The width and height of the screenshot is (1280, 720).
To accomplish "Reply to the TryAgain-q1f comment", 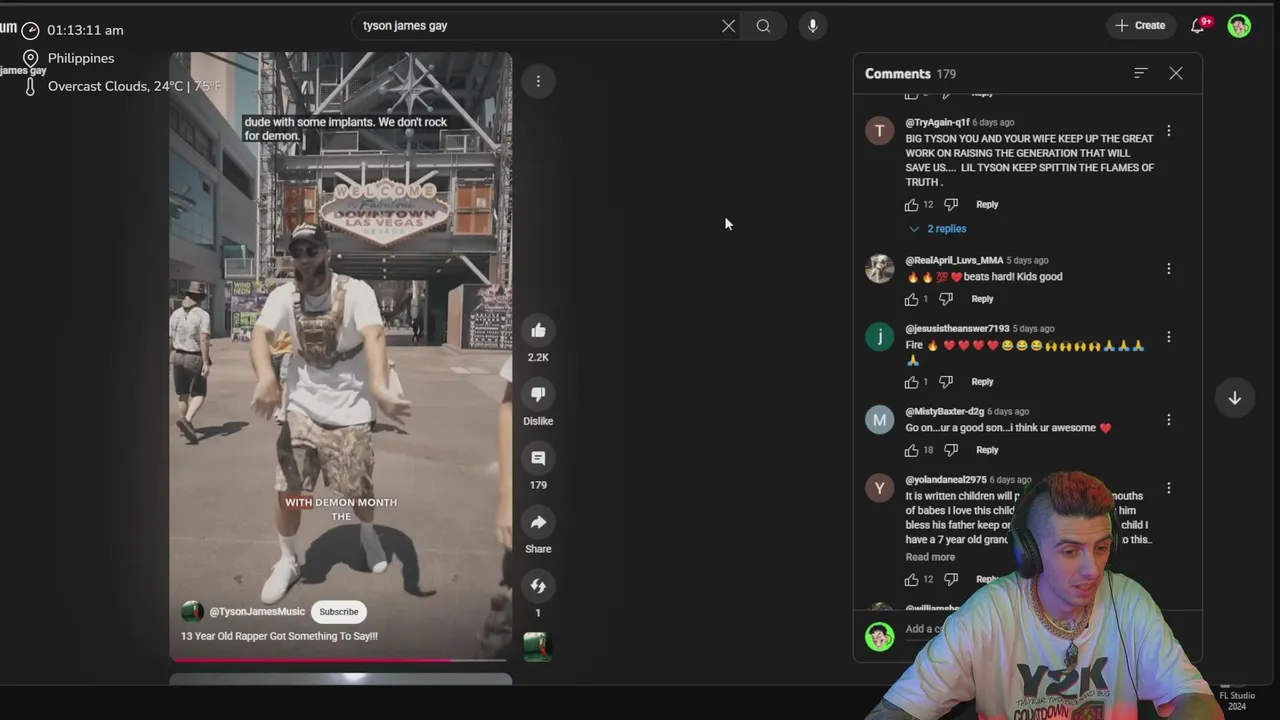I will [x=987, y=205].
